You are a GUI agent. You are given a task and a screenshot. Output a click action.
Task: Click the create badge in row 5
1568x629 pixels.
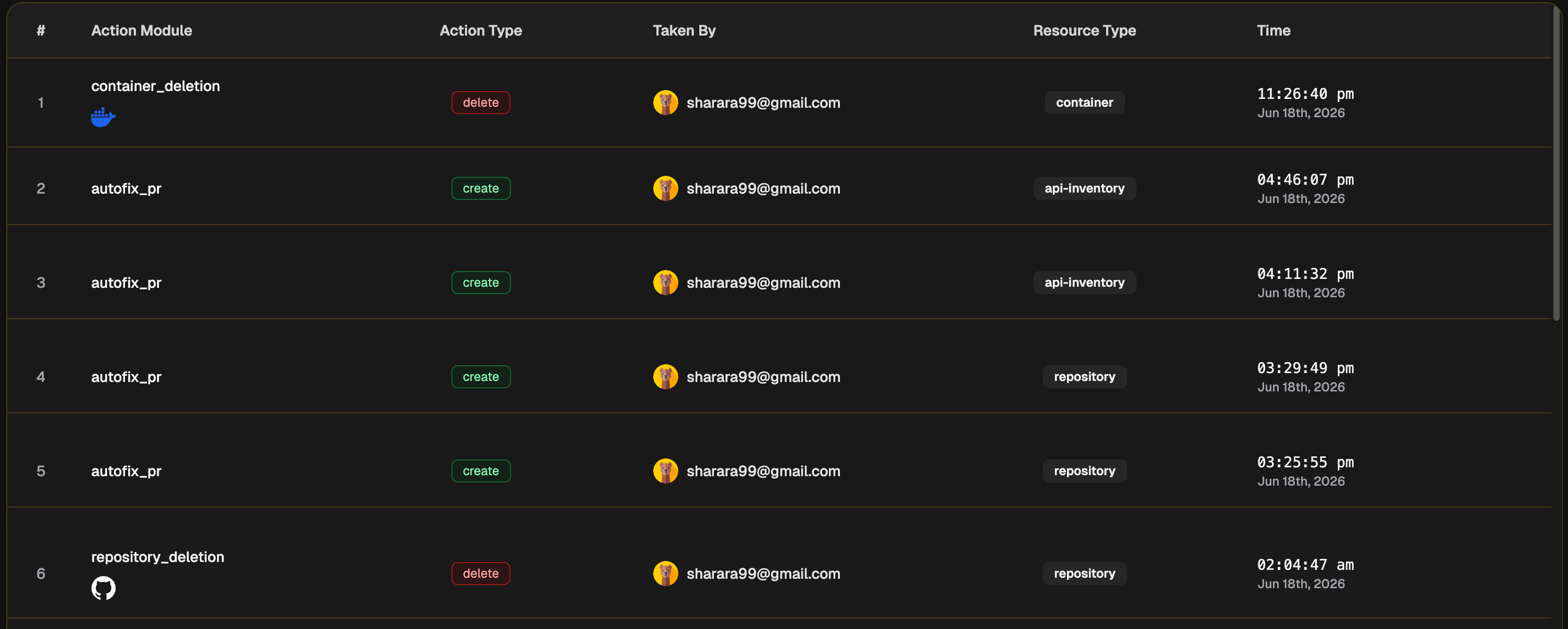click(x=480, y=470)
